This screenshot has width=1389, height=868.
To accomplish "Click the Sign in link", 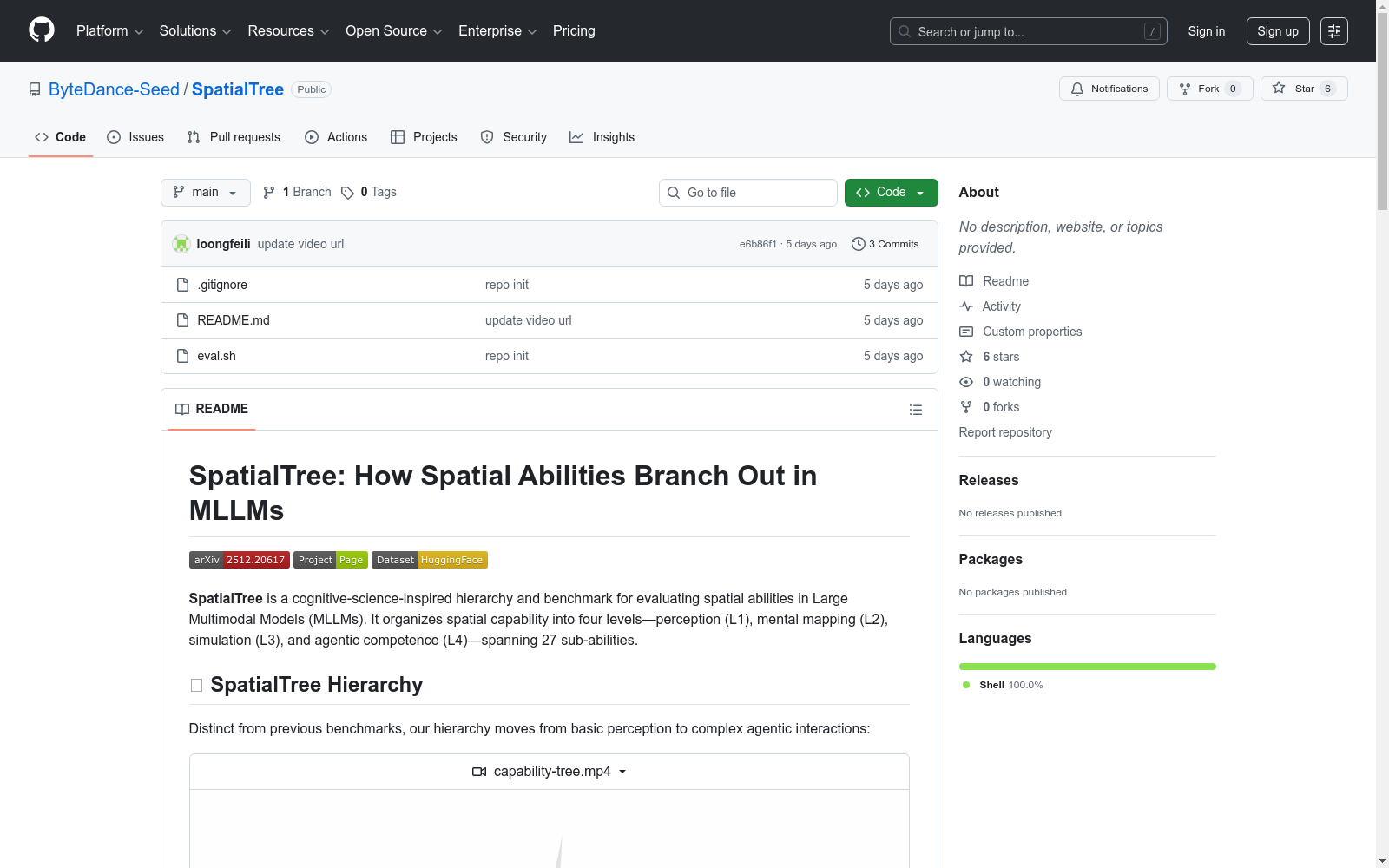I will pyautogui.click(x=1207, y=31).
